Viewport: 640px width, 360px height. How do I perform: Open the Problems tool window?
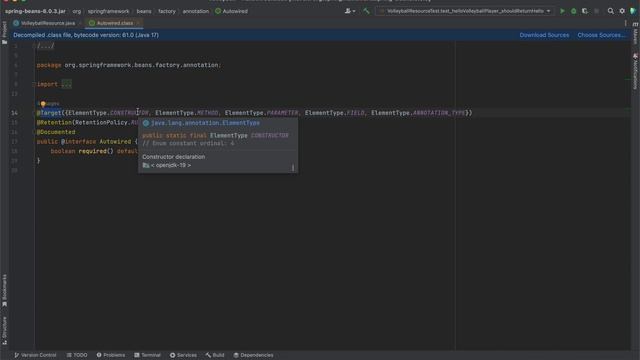coord(111,355)
